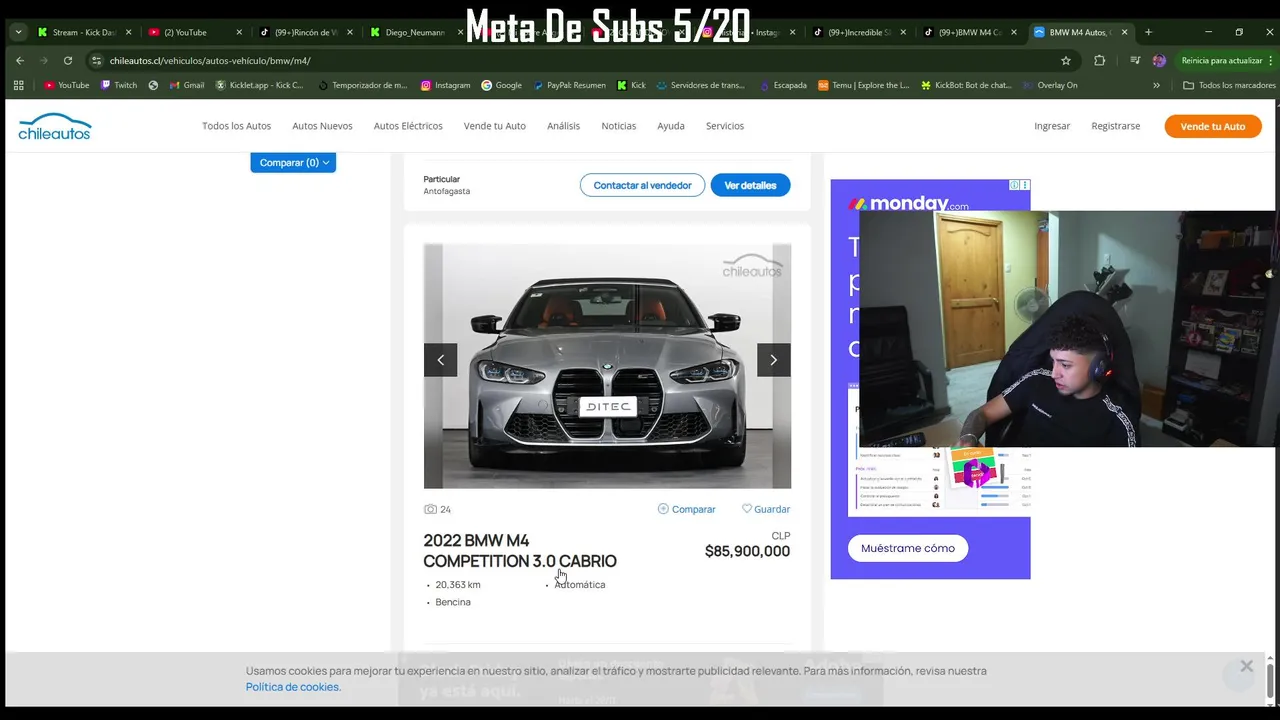Viewport: 1280px width, 720px height.
Task: Open the Kicklet.app bookmark
Action: point(259,85)
